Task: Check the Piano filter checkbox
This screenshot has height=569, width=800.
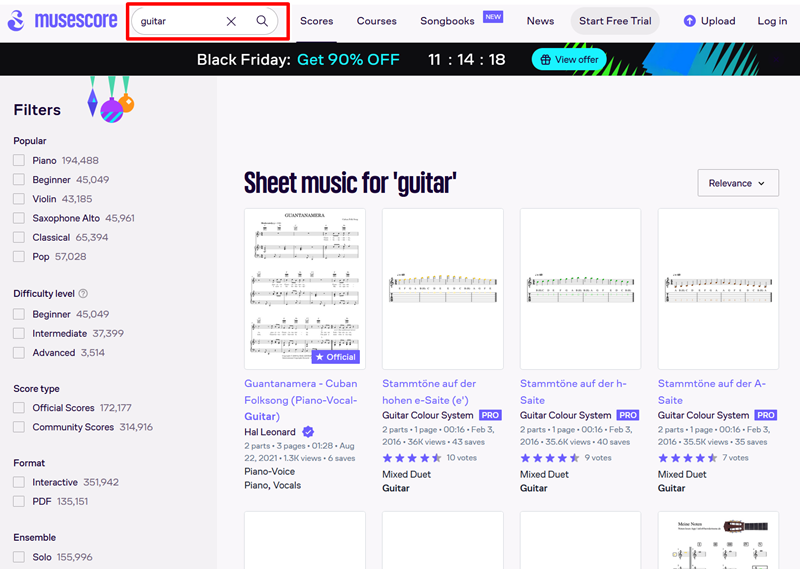Action: [x=19, y=160]
